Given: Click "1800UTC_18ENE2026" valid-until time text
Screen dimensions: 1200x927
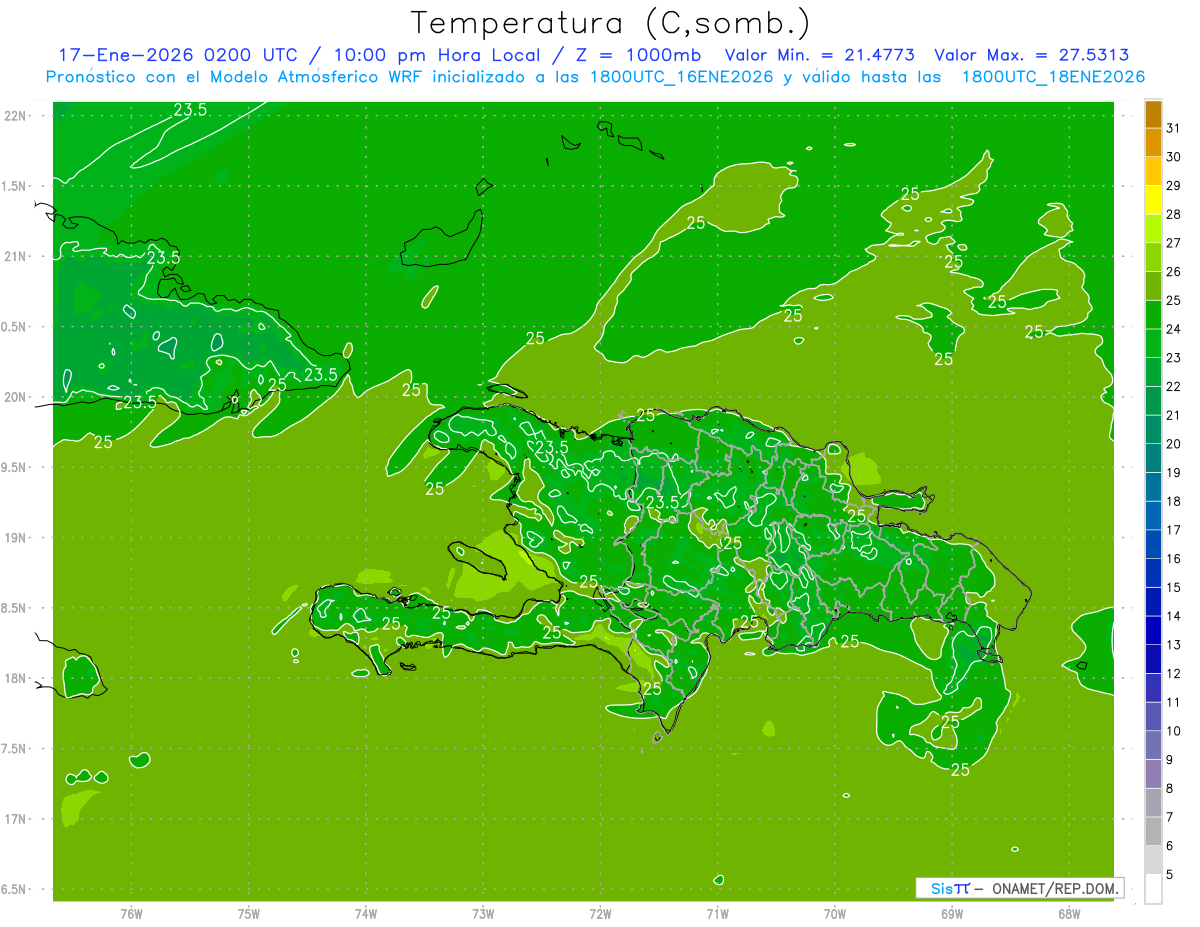Looking at the screenshot, I should click(1053, 77).
